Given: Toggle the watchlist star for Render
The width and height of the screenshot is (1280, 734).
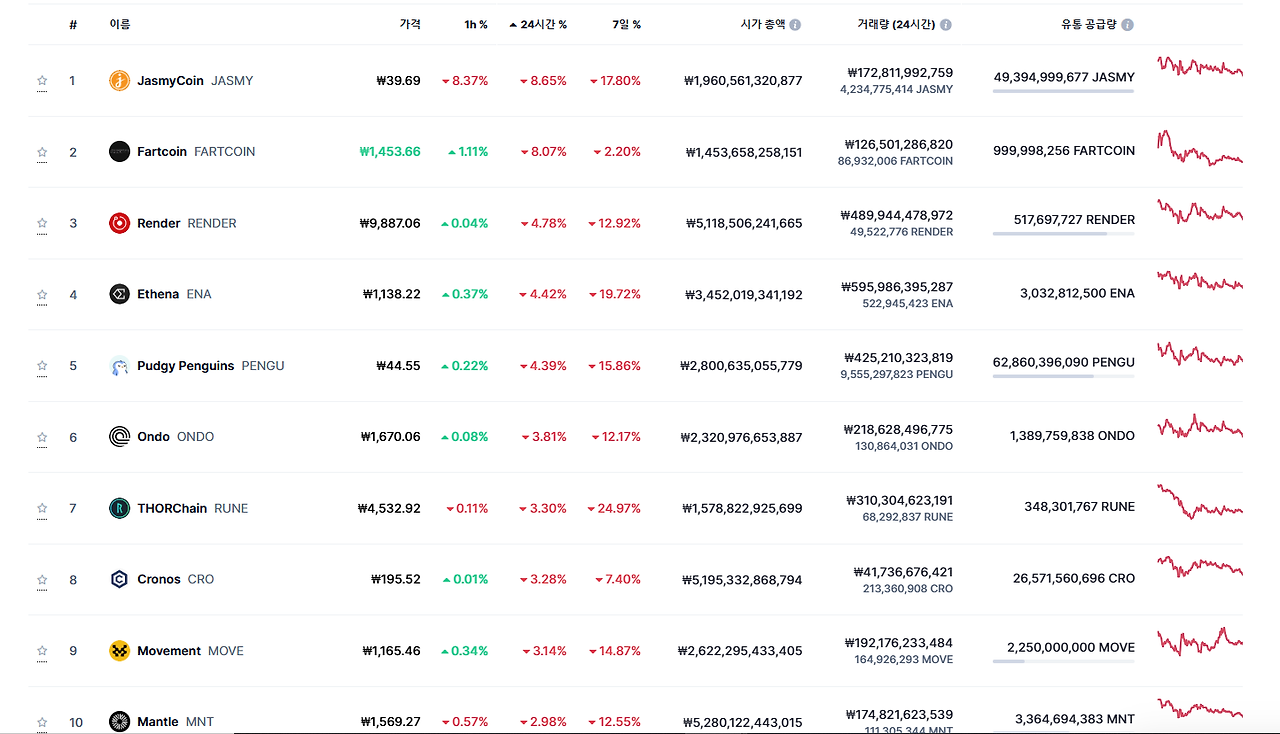Looking at the screenshot, I should (42, 223).
